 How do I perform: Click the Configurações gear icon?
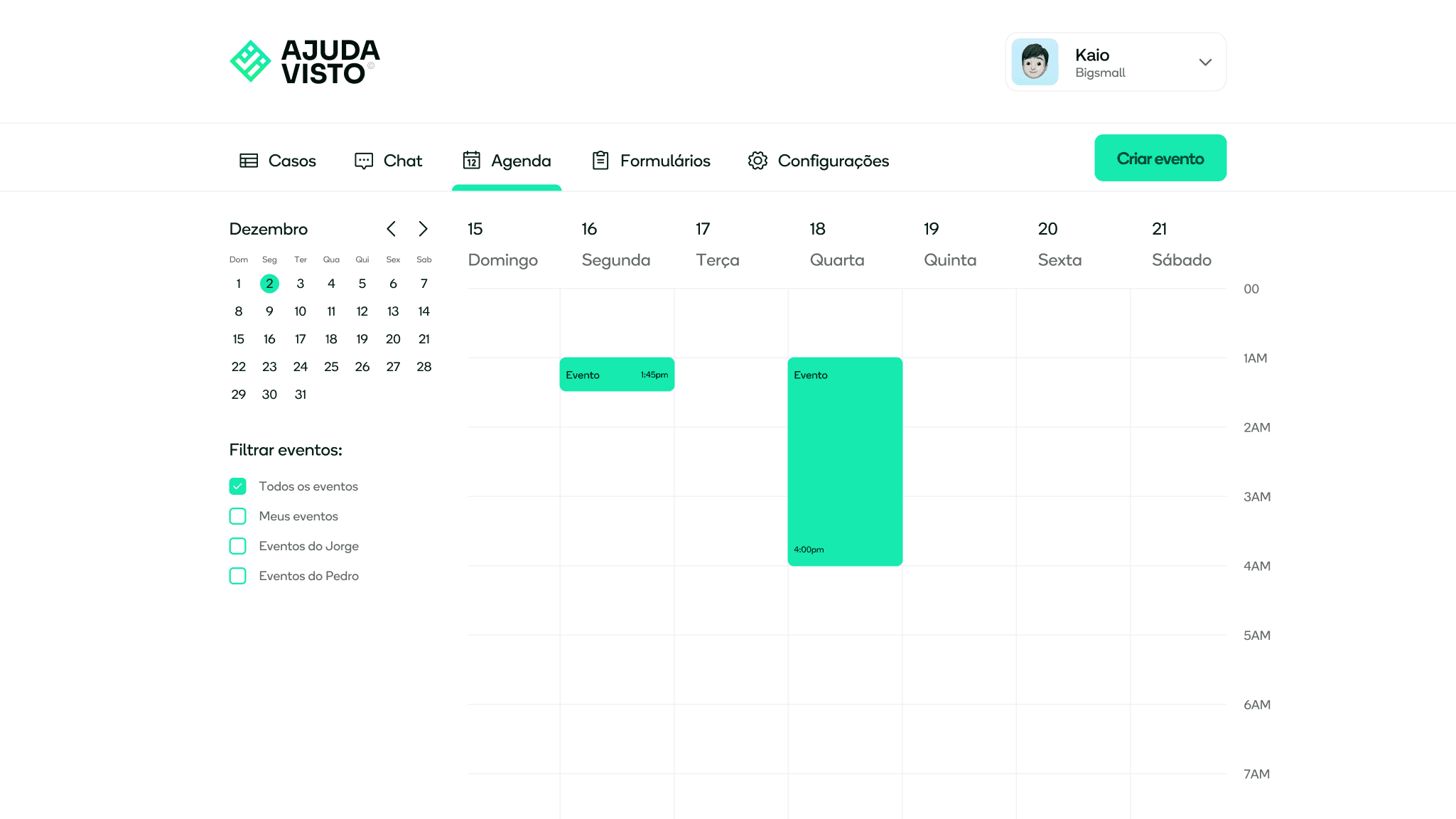[757, 161]
